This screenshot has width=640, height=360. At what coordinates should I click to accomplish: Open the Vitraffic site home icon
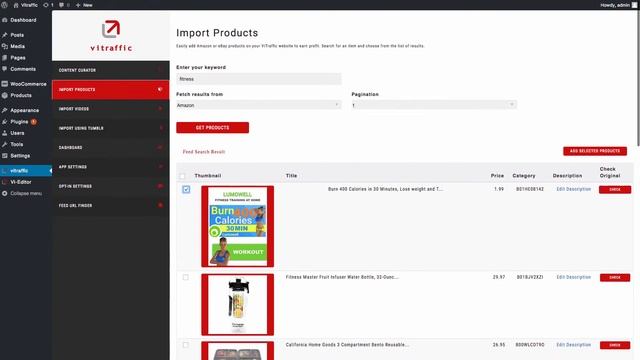[x=16, y=5]
